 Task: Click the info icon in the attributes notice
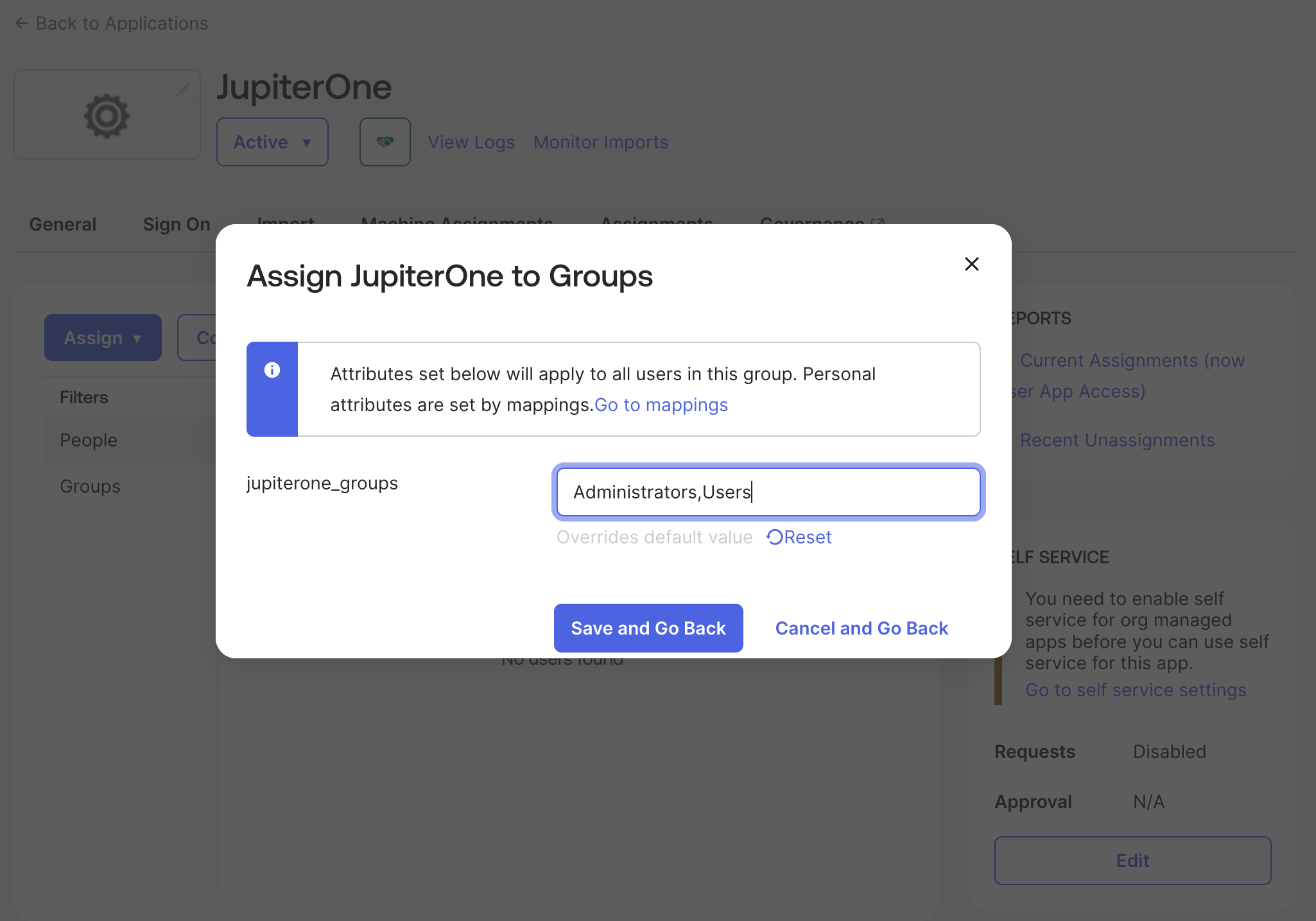[272, 370]
